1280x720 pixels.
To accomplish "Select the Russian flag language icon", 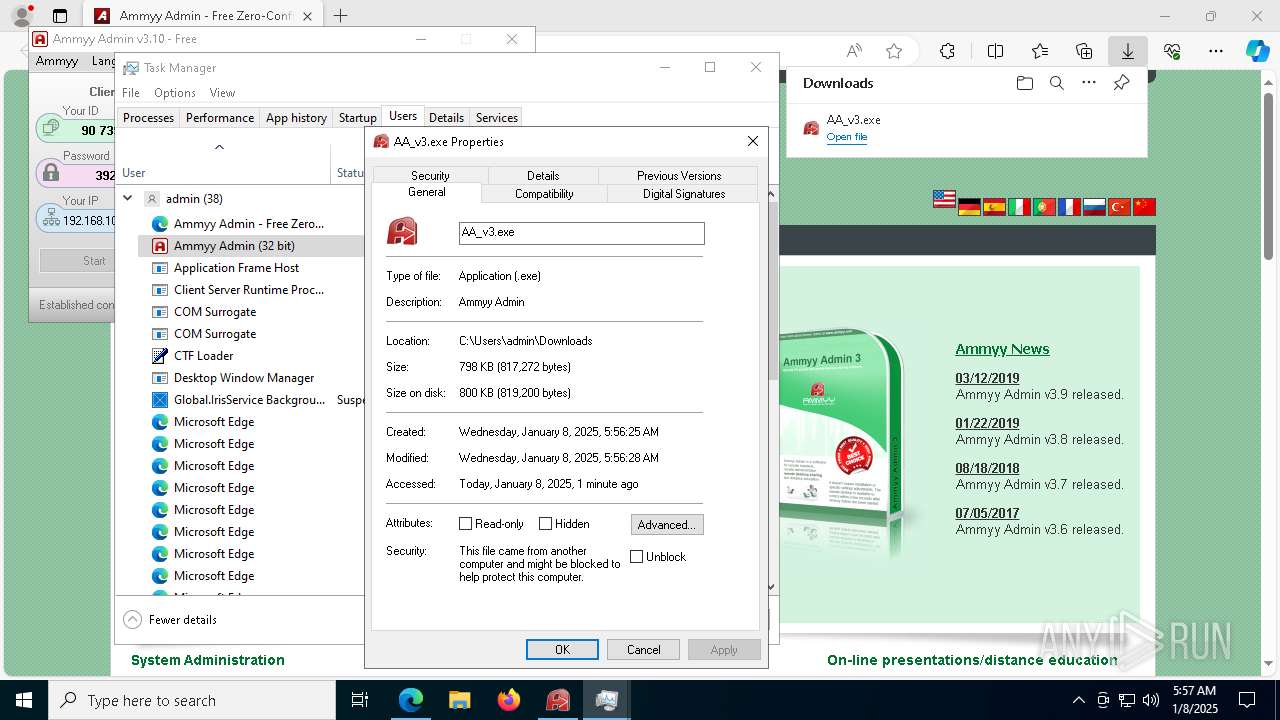I will (x=1094, y=207).
